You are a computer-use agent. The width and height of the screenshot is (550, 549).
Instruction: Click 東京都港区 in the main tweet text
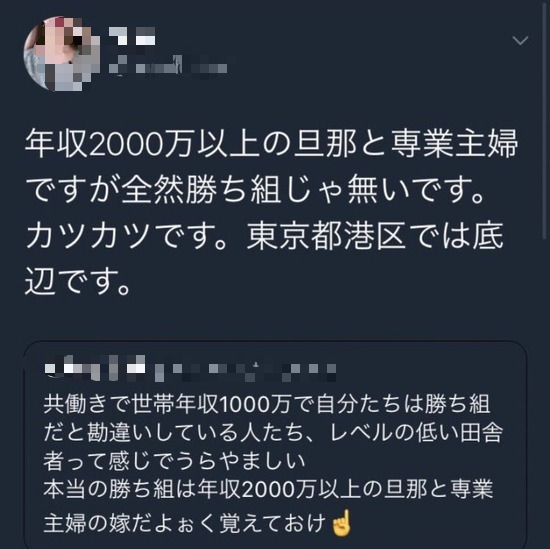[326, 235]
